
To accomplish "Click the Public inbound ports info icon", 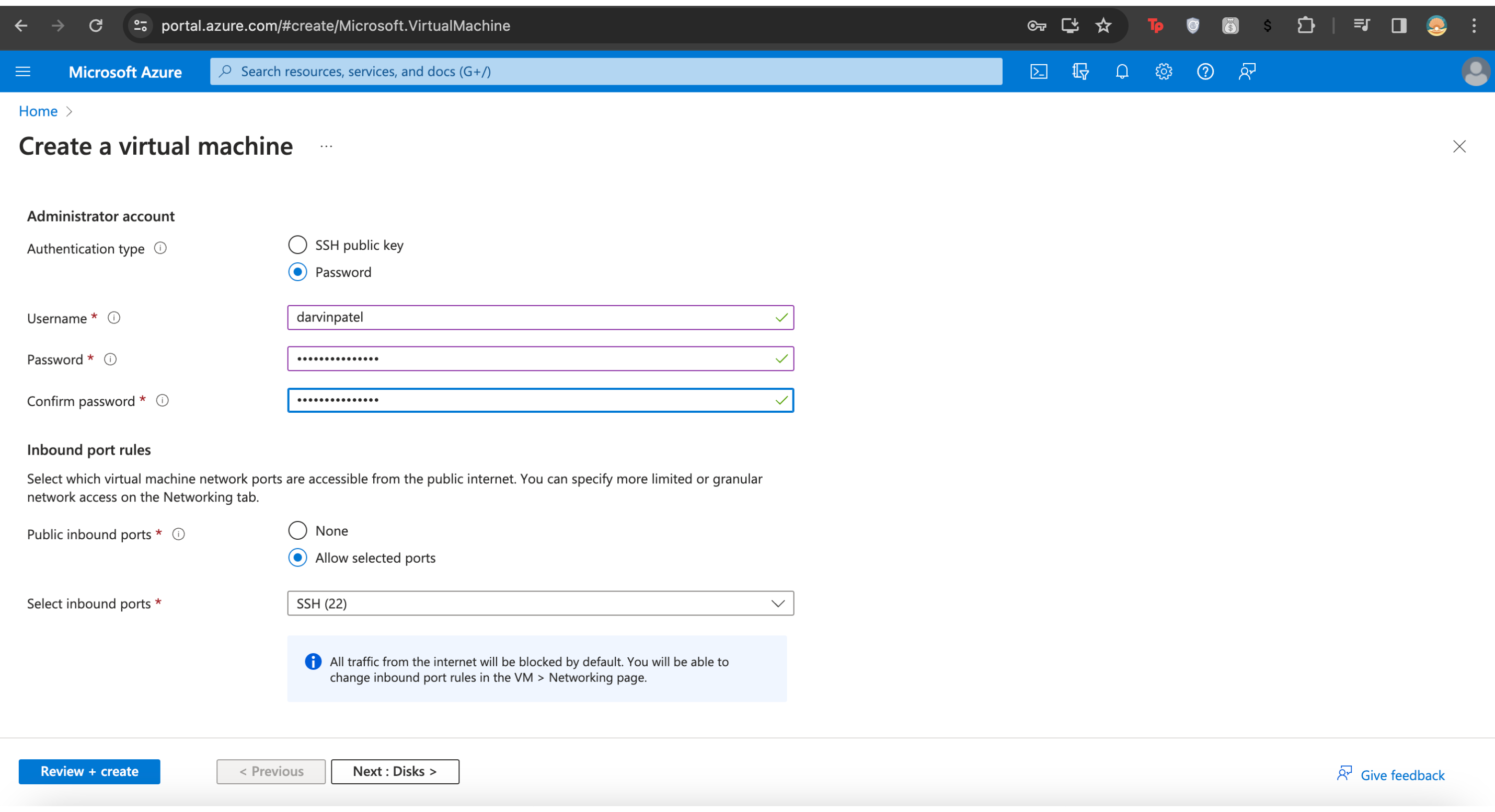I will point(179,534).
